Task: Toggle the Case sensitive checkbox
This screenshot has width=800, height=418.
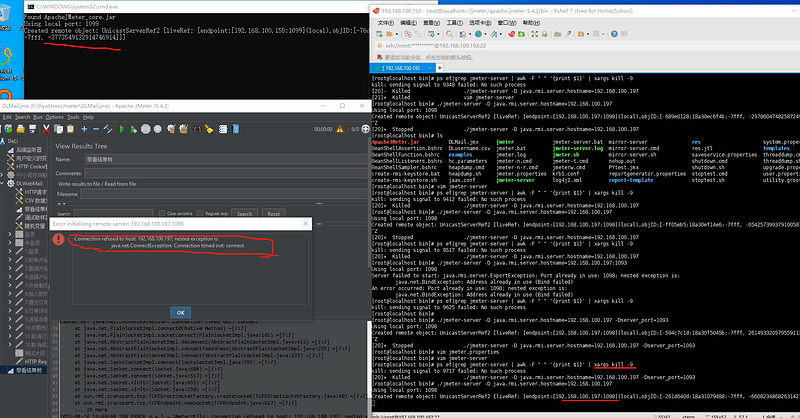Action: [x=161, y=213]
